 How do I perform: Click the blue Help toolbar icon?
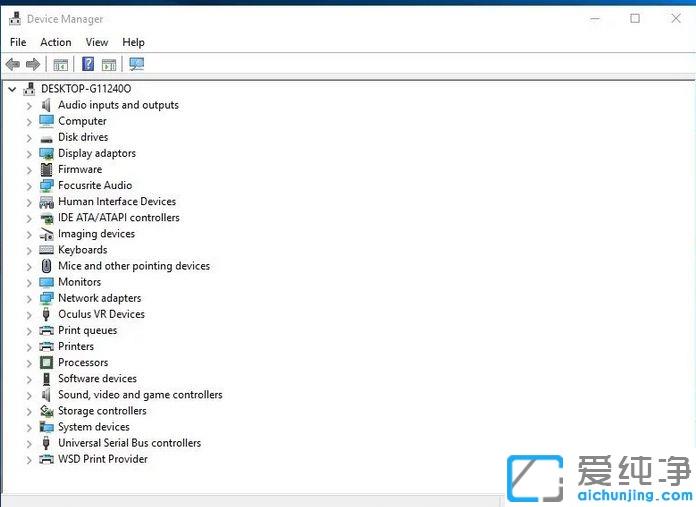click(88, 64)
